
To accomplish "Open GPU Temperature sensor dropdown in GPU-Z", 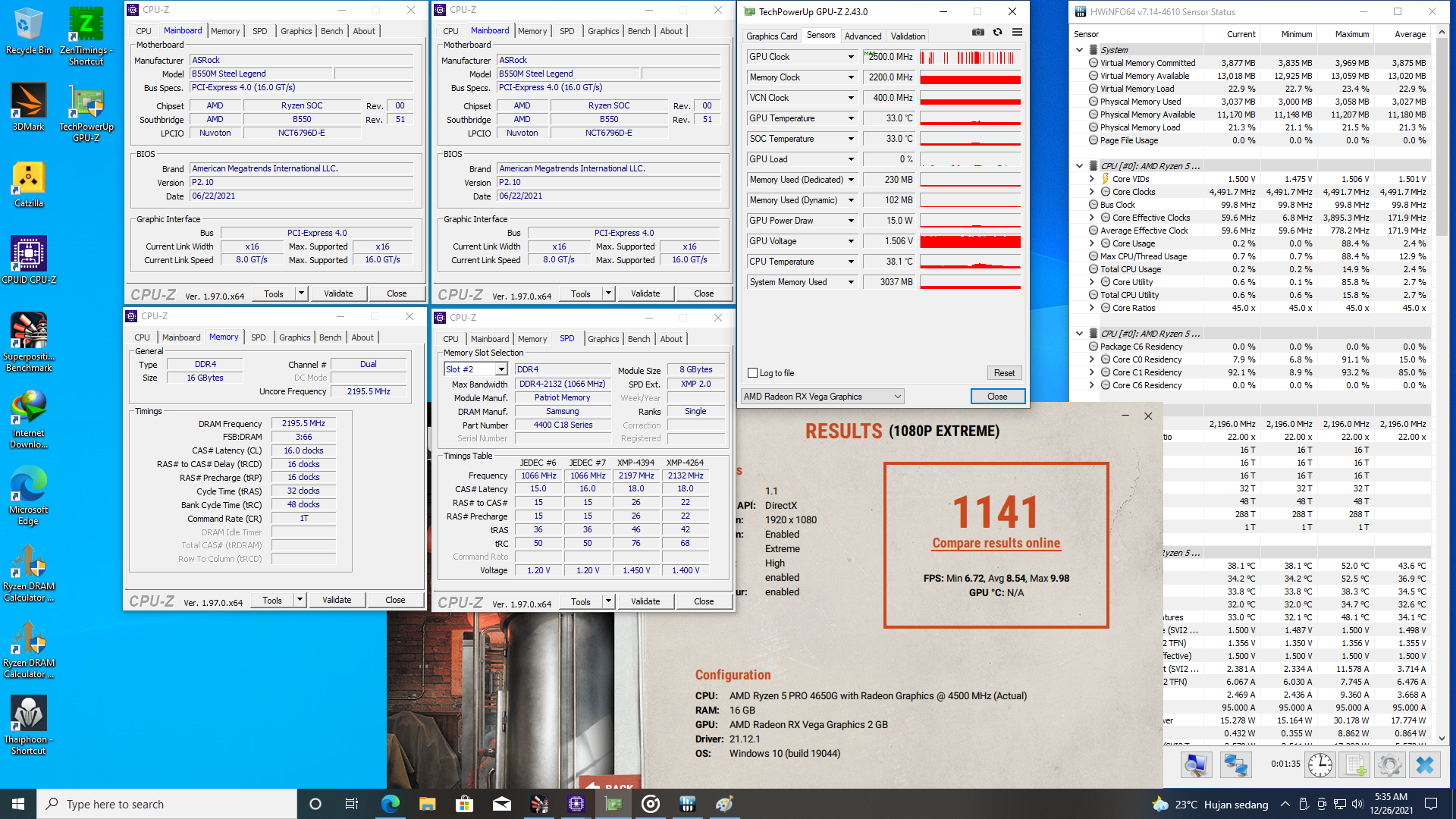I will point(851,118).
